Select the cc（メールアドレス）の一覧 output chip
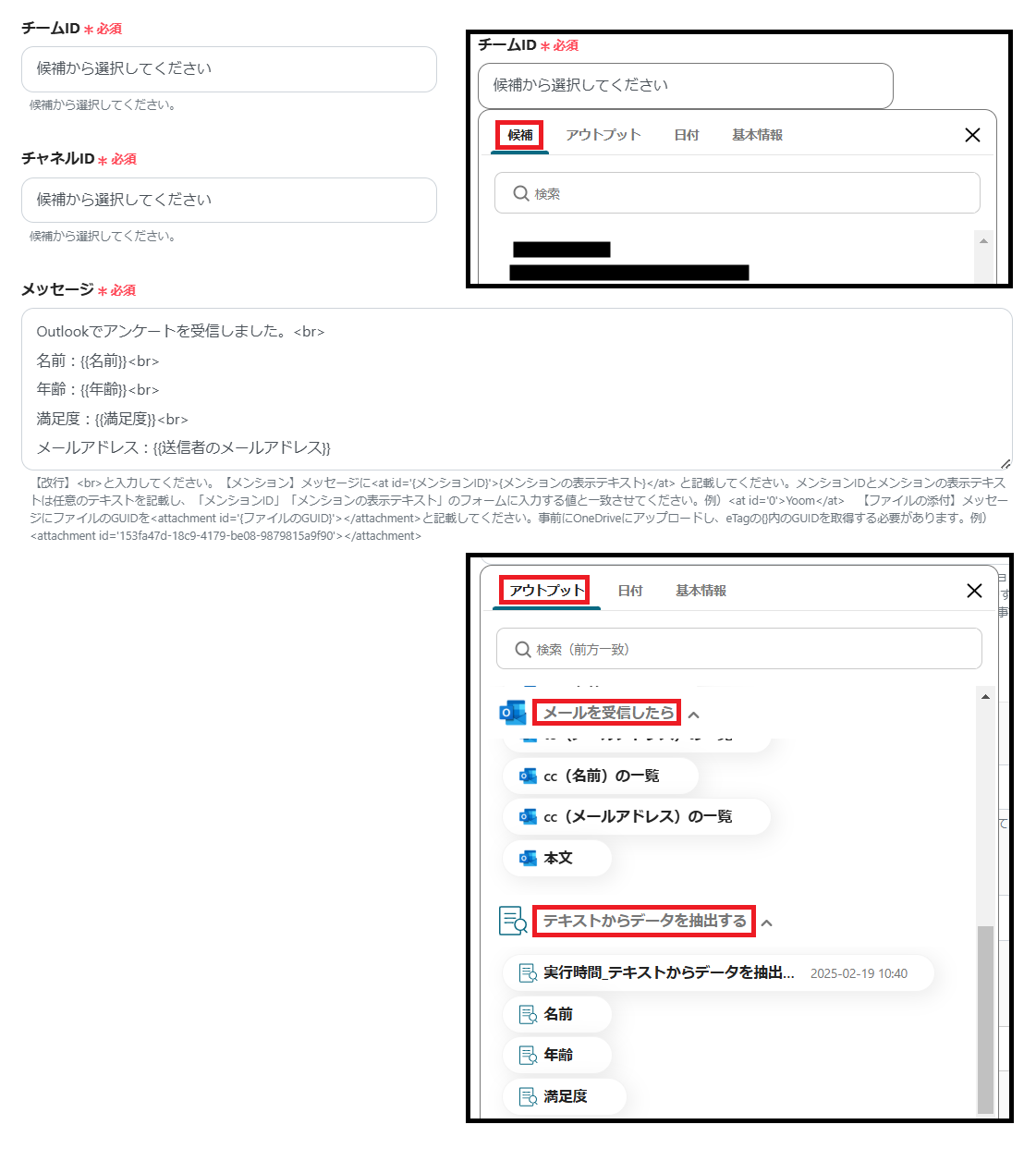Screen dimensions: 1036x1149 (x=636, y=816)
